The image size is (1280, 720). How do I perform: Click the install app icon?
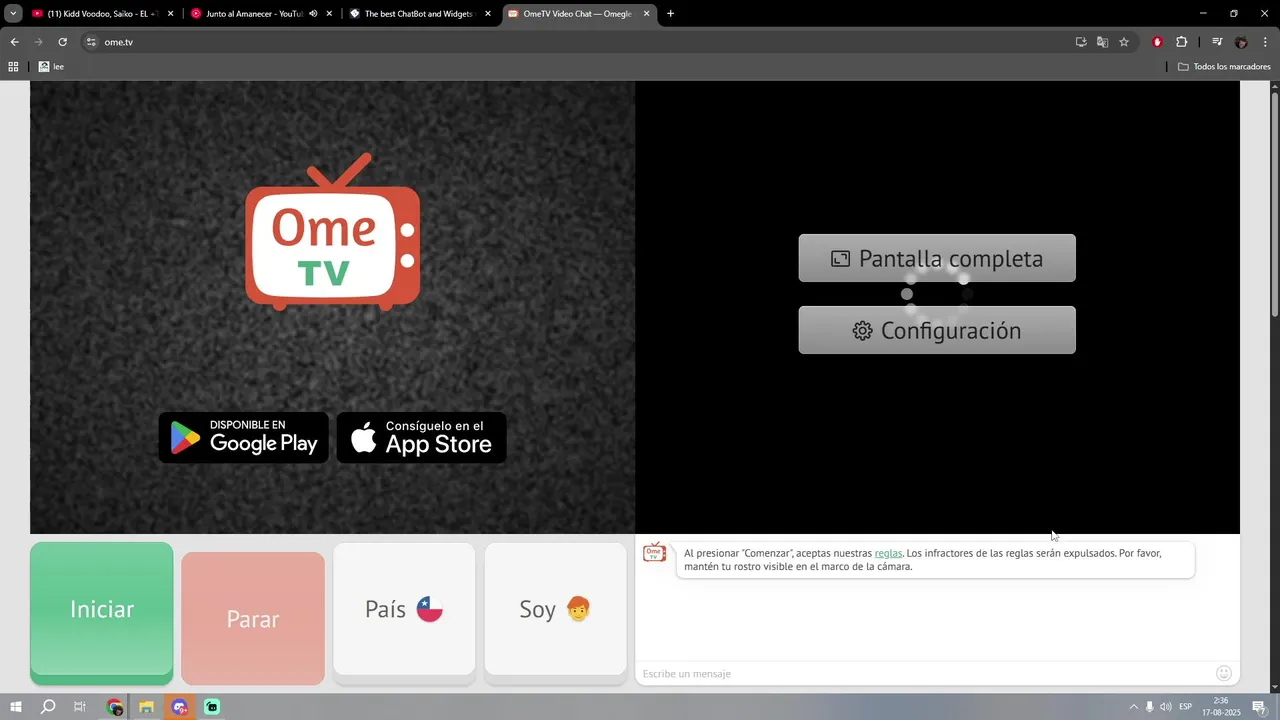[1081, 42]
